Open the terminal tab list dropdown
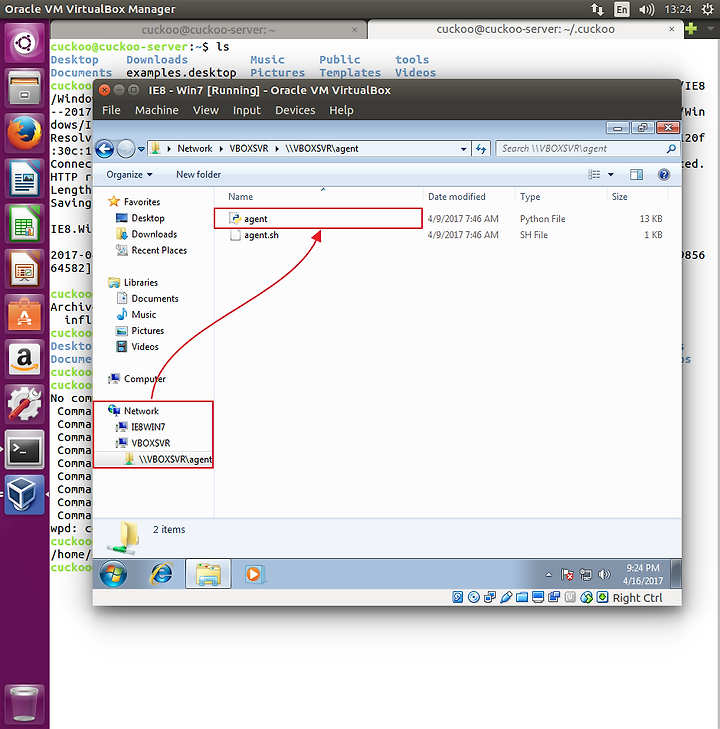 (x=710, y=29)
